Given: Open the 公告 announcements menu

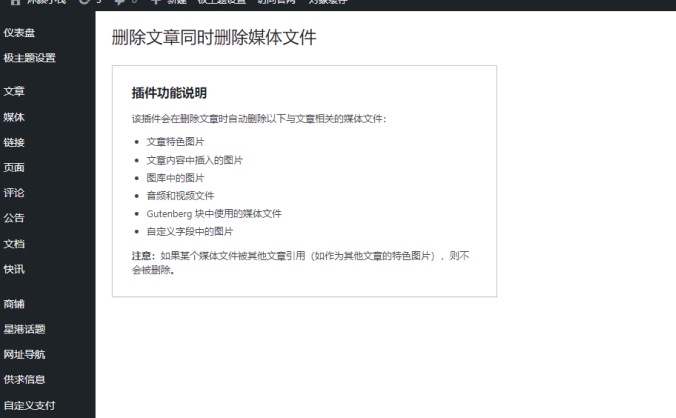Looking at the screenshot, I should click(14, 218).
